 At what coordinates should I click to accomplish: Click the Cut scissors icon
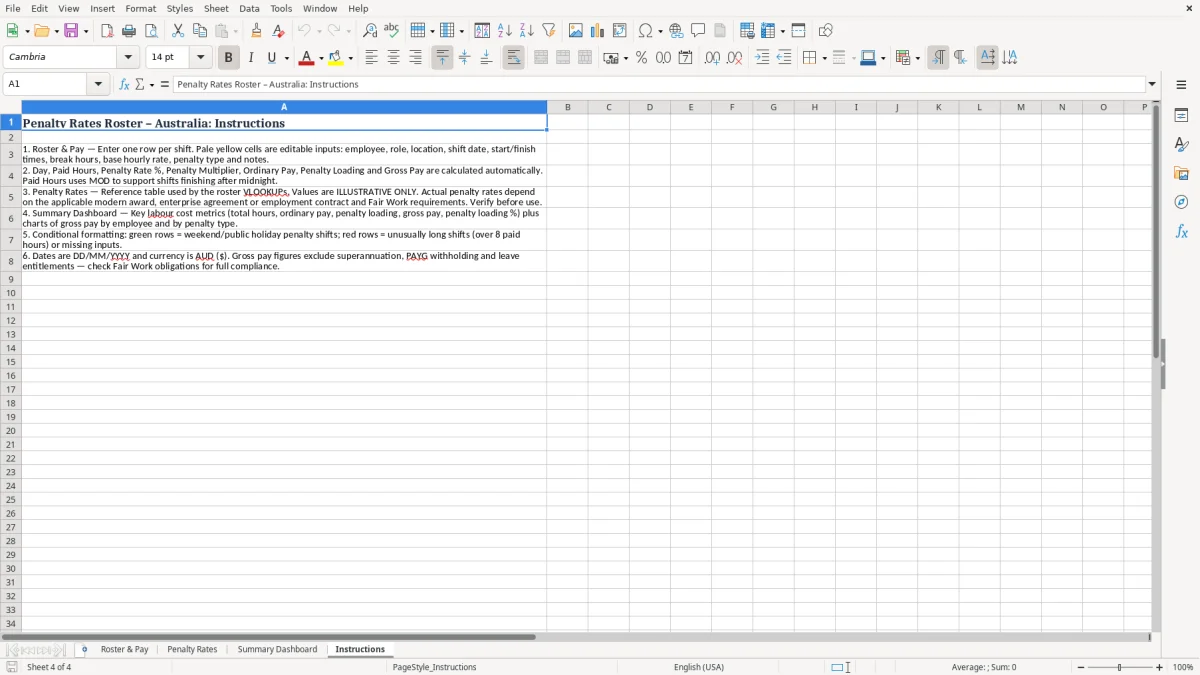[178, 31]
